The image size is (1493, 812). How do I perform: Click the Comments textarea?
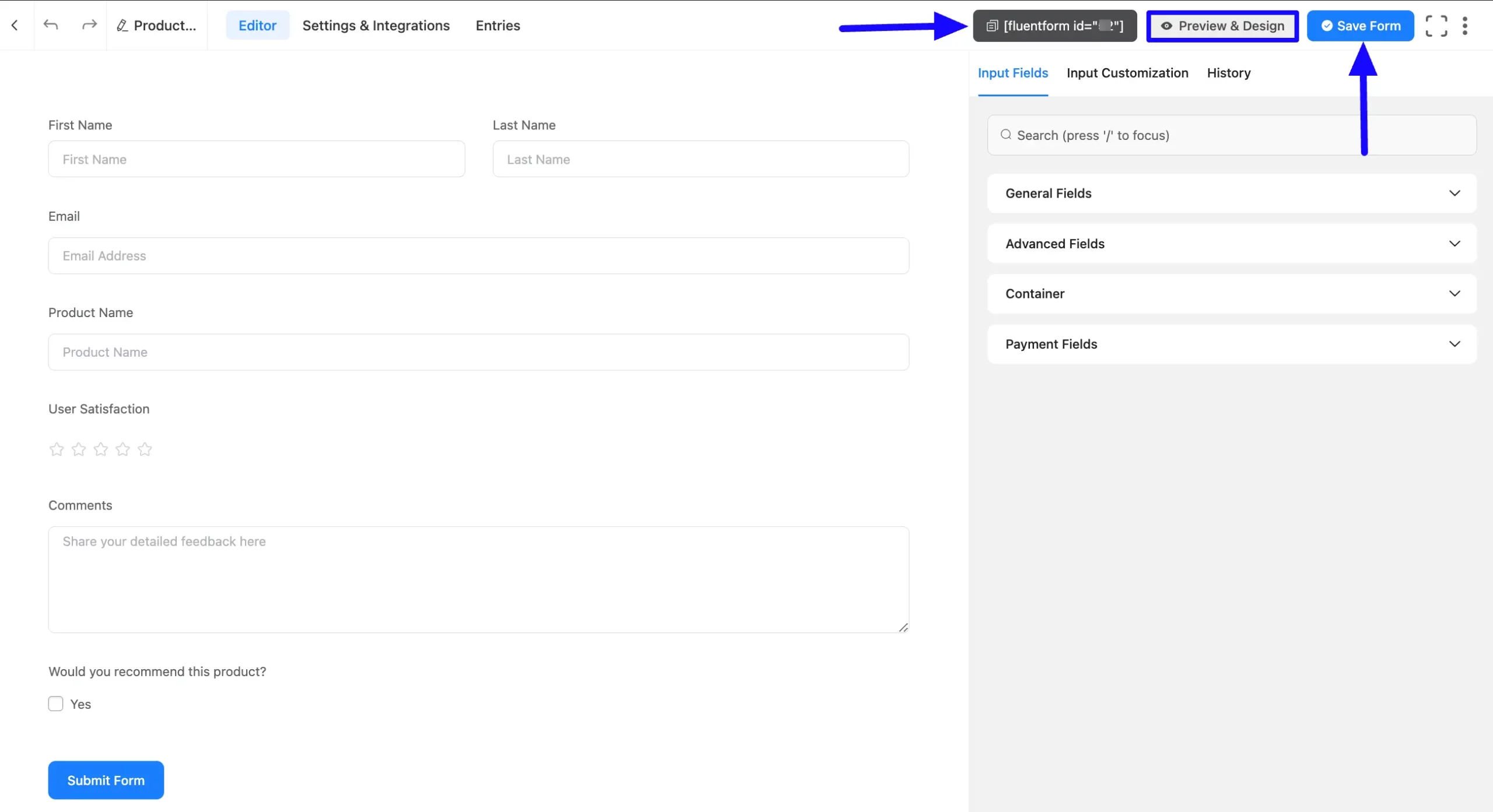tap(479, 580)
